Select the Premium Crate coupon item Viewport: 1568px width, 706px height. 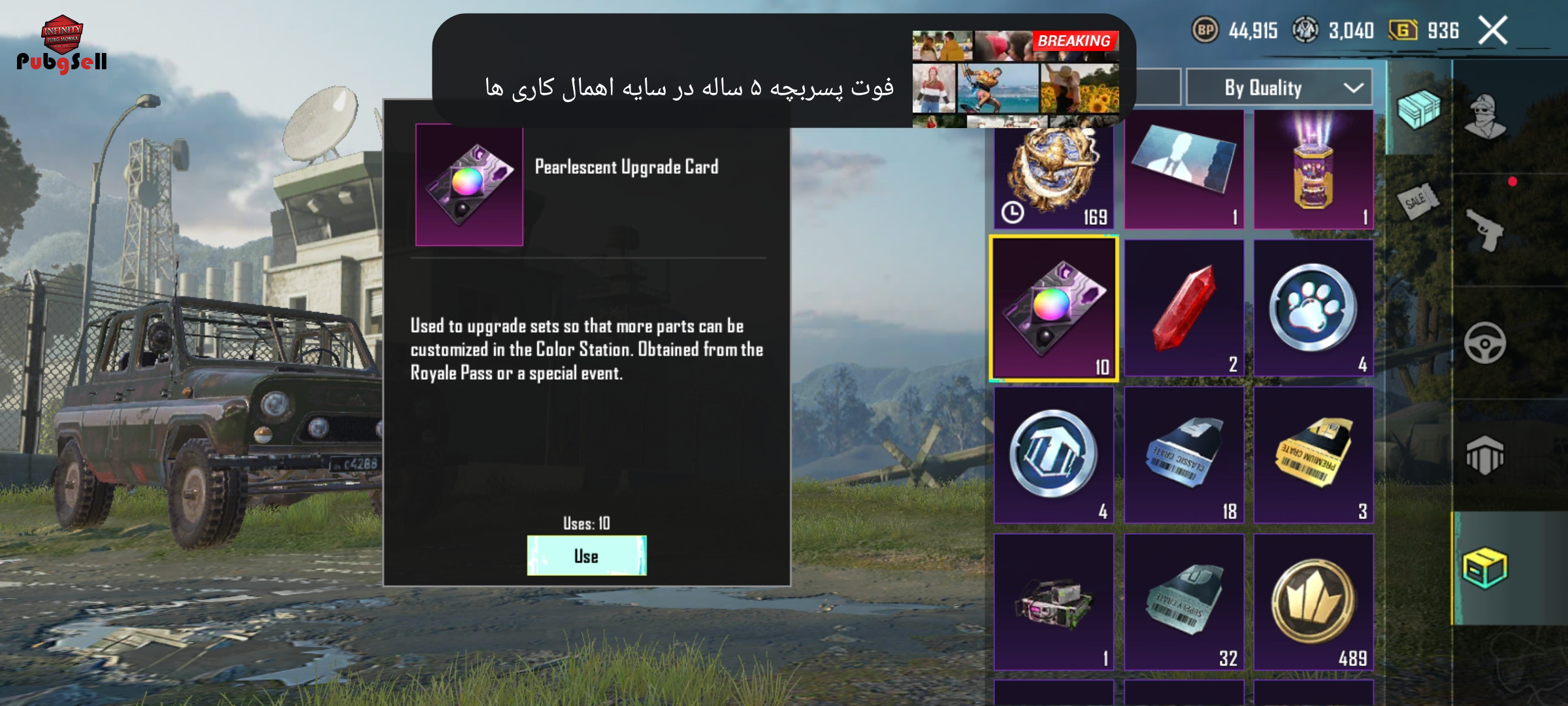[1313, 455]
